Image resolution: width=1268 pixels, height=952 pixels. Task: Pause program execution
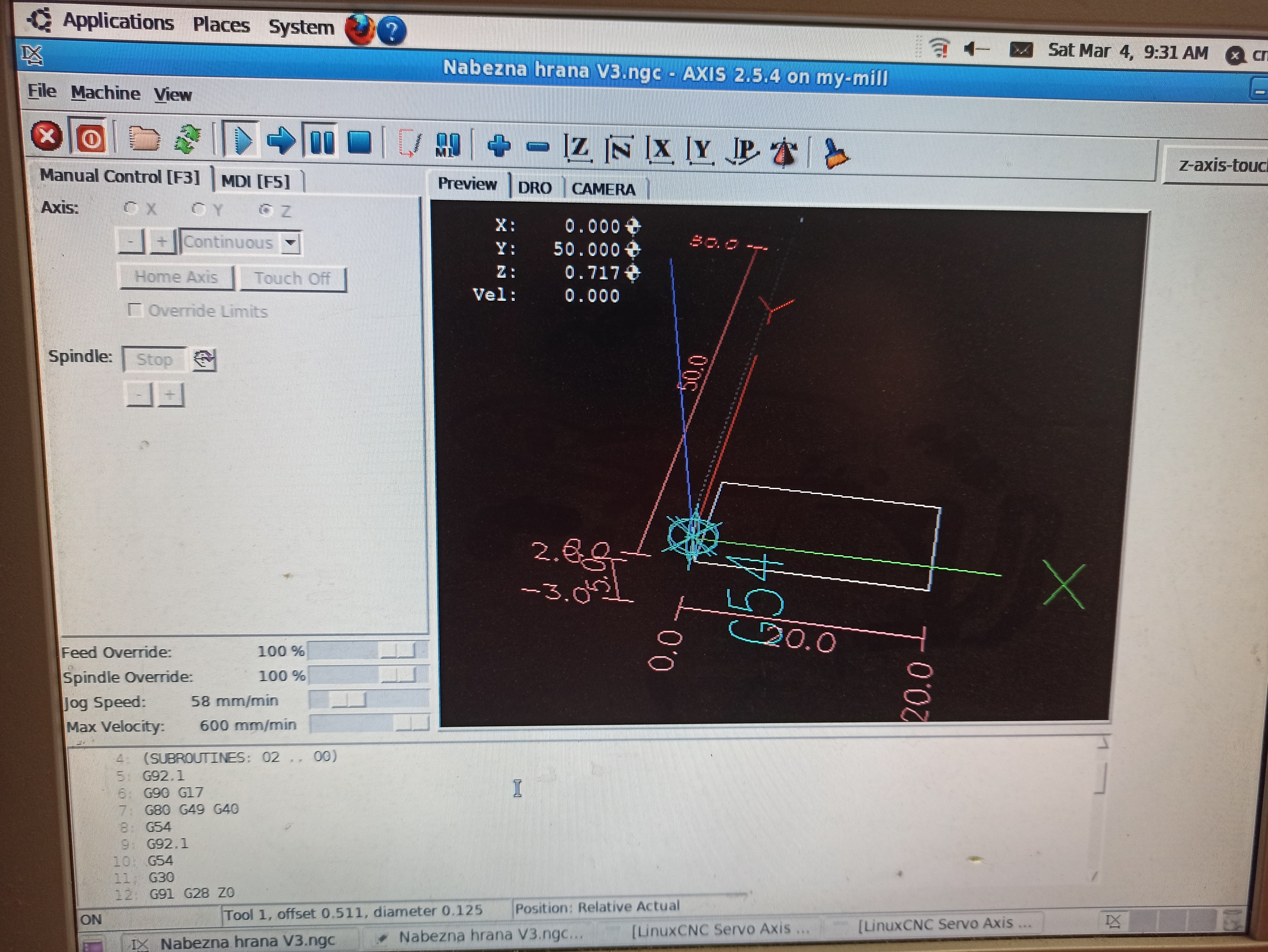(x=321, y=142)
